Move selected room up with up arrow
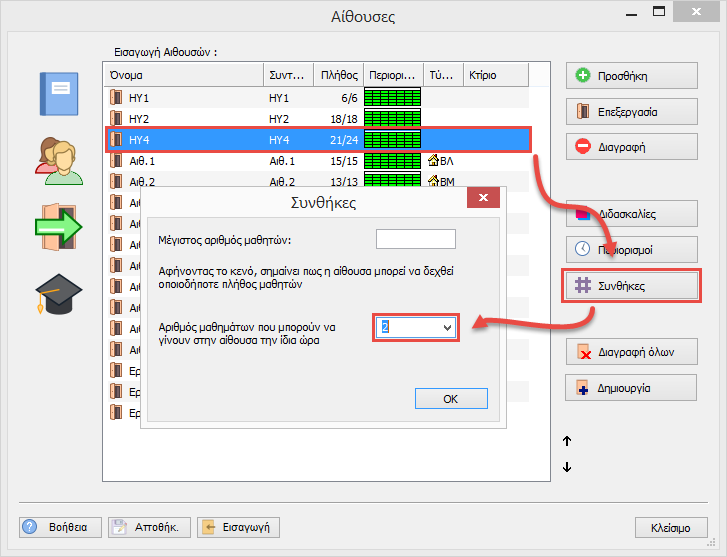 point(567,441)
